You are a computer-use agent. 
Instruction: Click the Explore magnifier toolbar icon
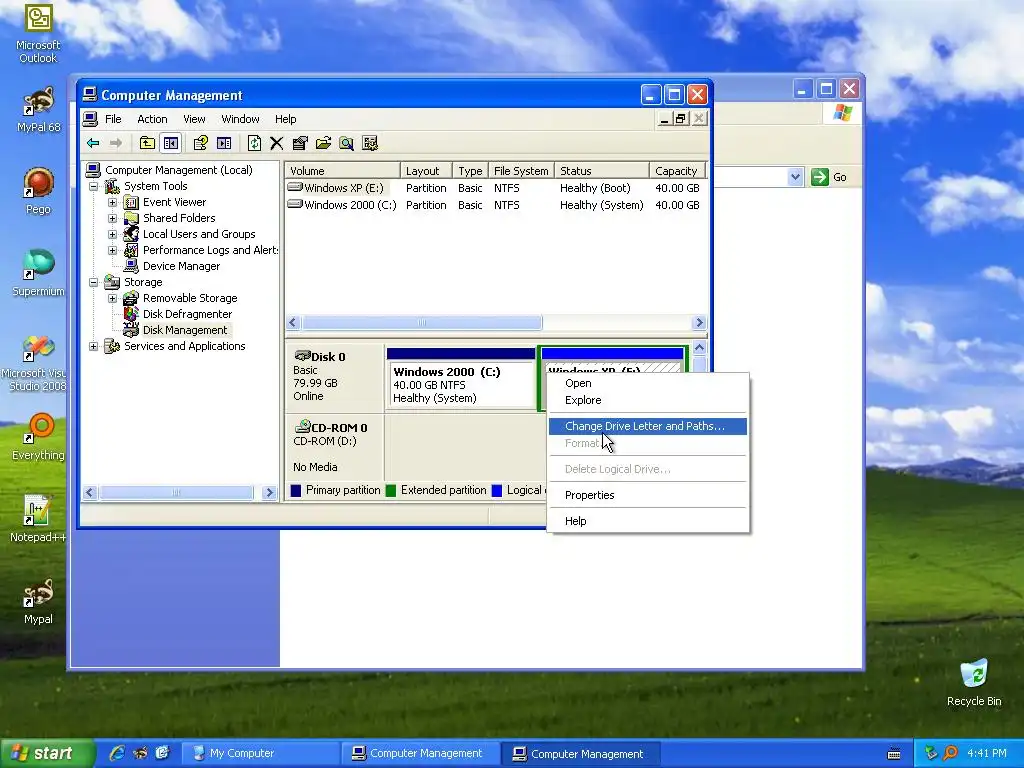pyautogui.click(x=347, y=143)
